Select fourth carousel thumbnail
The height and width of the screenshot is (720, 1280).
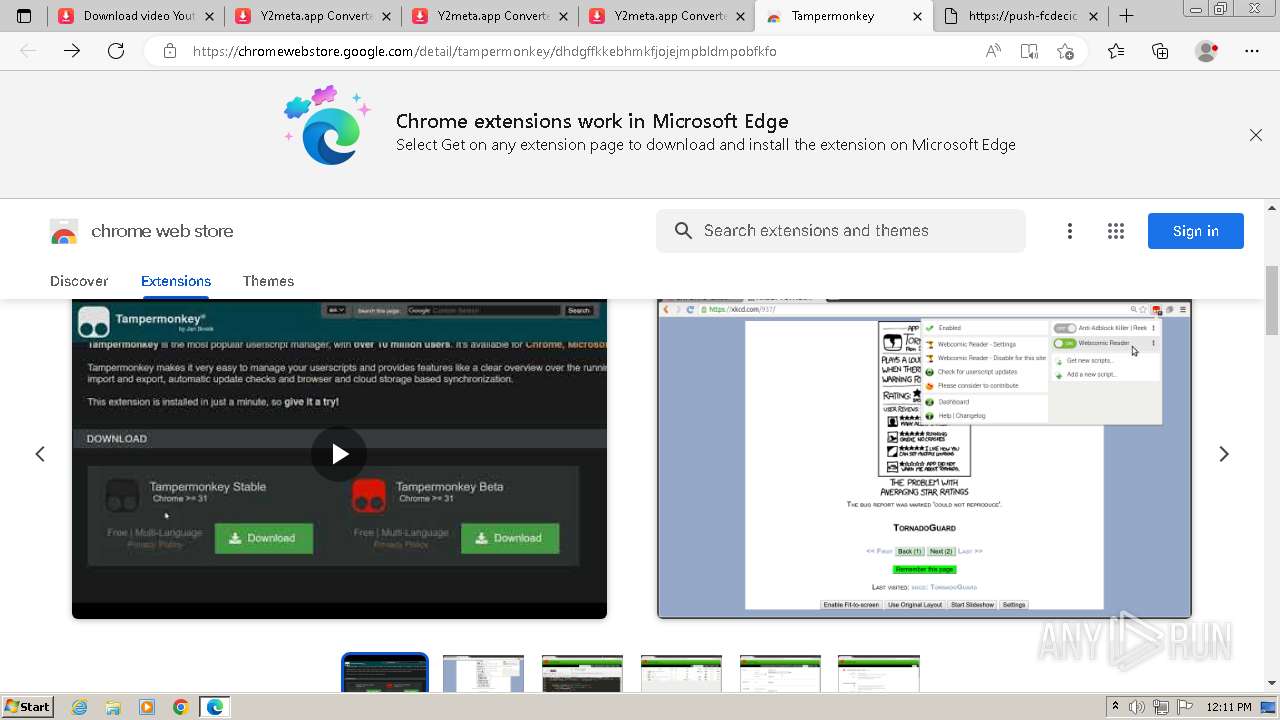681,673
